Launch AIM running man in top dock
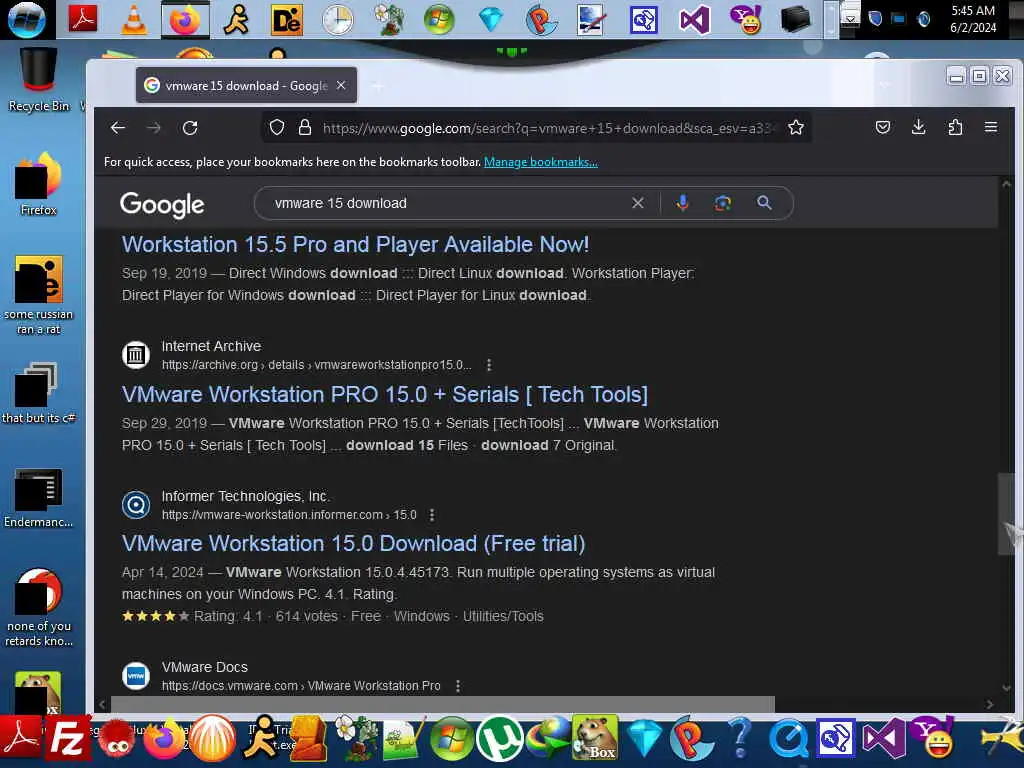Viewport: 1024px width, 768px height. 236,20
